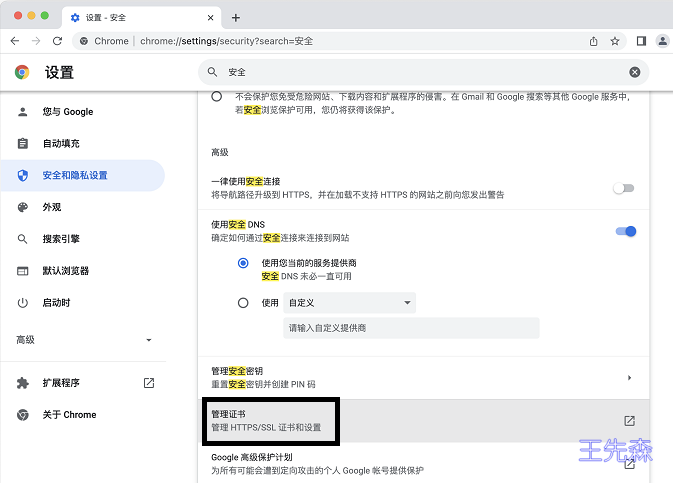Viewport: 673px width, 483px height.
Task: Click the browser window icon next to 默认浏览器
Action: [x=22, y=271]
